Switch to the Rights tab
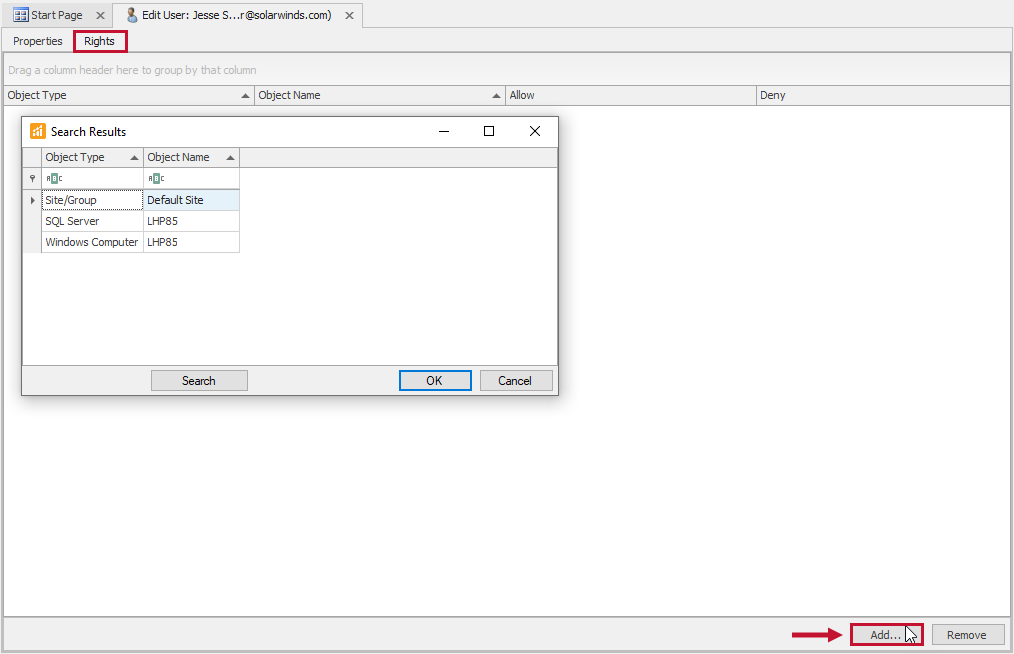The image size is (1014, 654). pyautogui.click(x=100, y=41)
